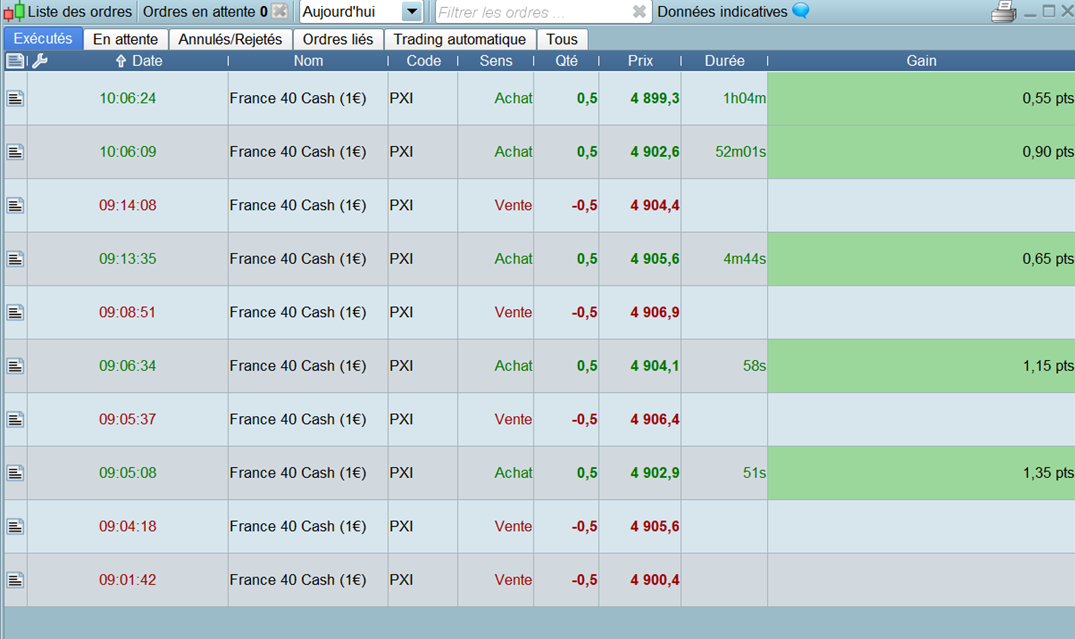This screenshot has height=639, width=1075.
Task: Sort by the Nom column header
Action: [x=309, y=61]
